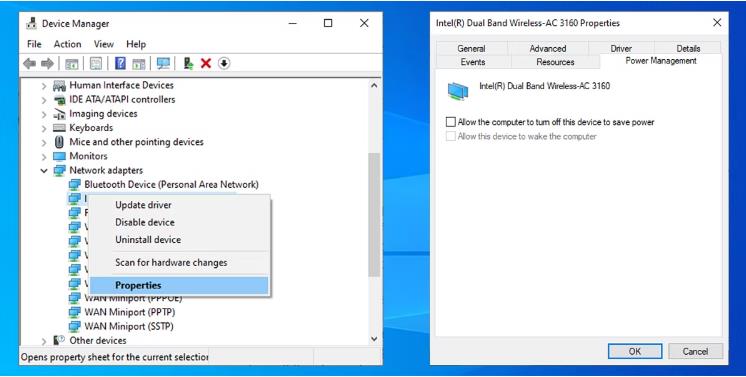Select the Bluetooth Device network adapter icon
The width and height of the screenshot is (746, 377).
click(75, 185)
